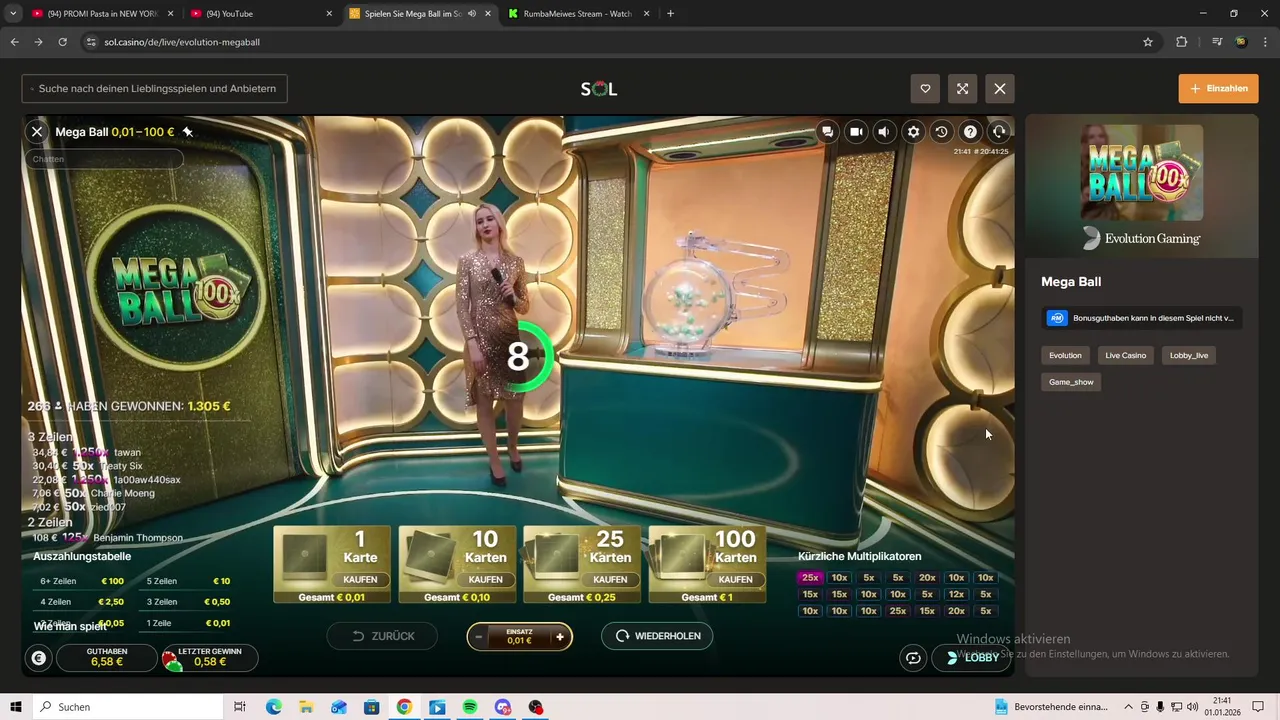Screen dimensions: 1280x720
Task: Click the Live Casino tag
Action: coord(1126,355)
